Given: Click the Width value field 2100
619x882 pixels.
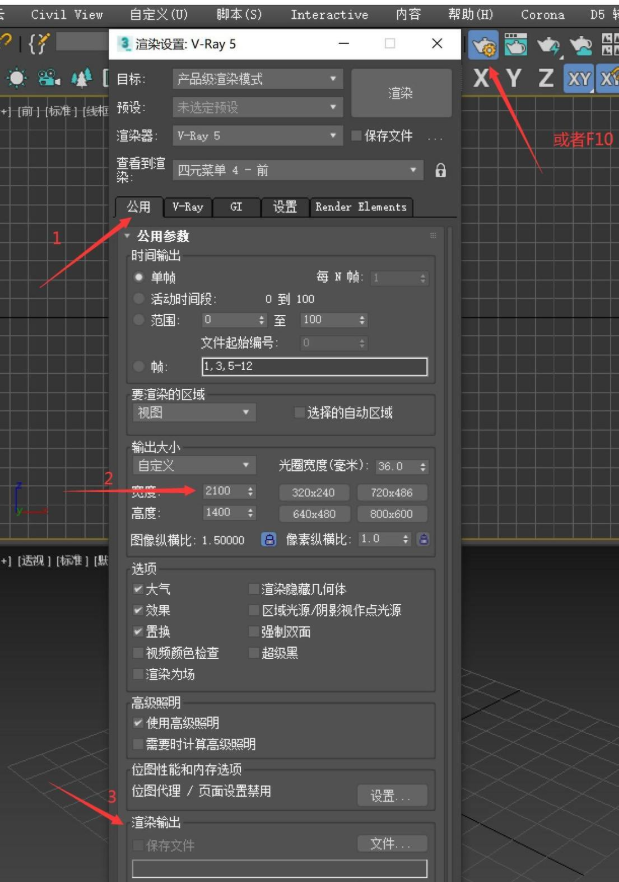Looking at the screenshot, I should pos(223,491).
